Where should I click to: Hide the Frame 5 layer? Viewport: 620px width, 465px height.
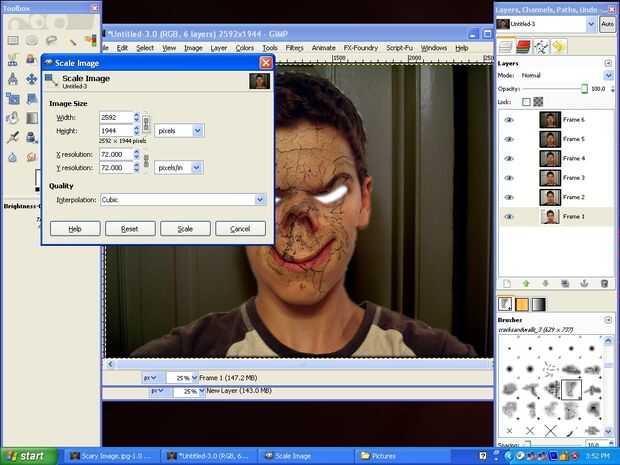pos(509,139)
